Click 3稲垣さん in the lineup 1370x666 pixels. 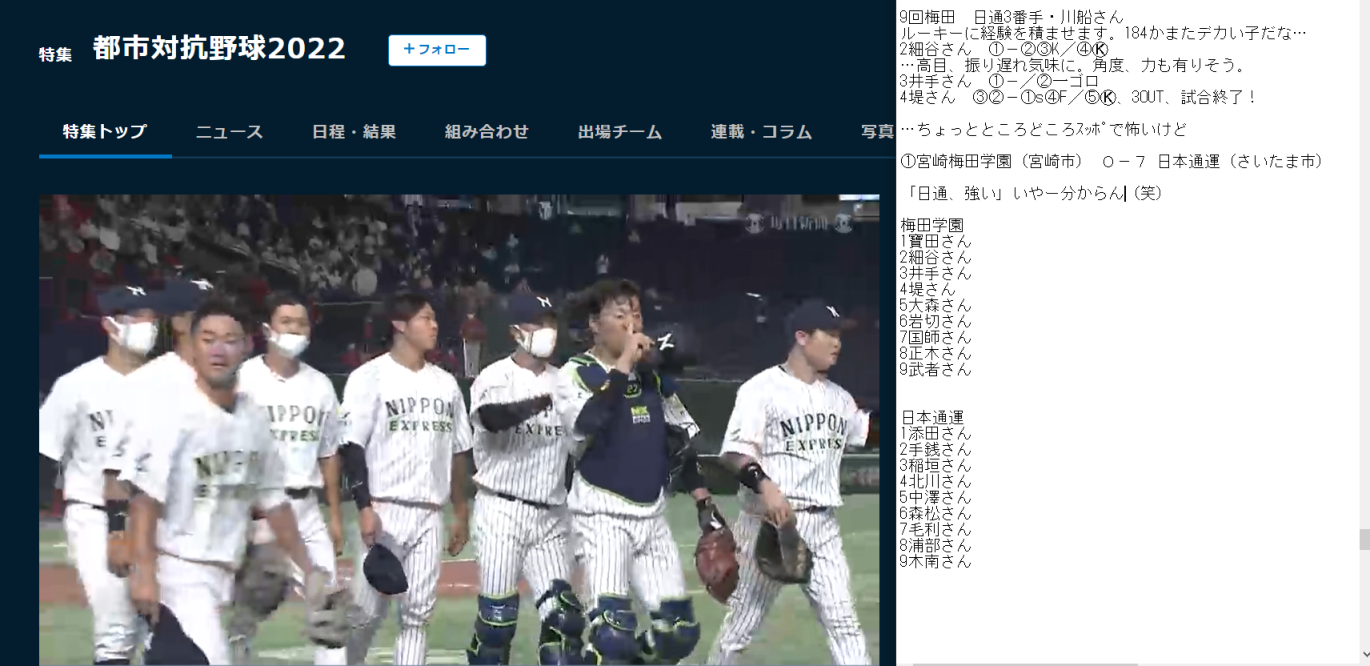click(x=935, y=465)
